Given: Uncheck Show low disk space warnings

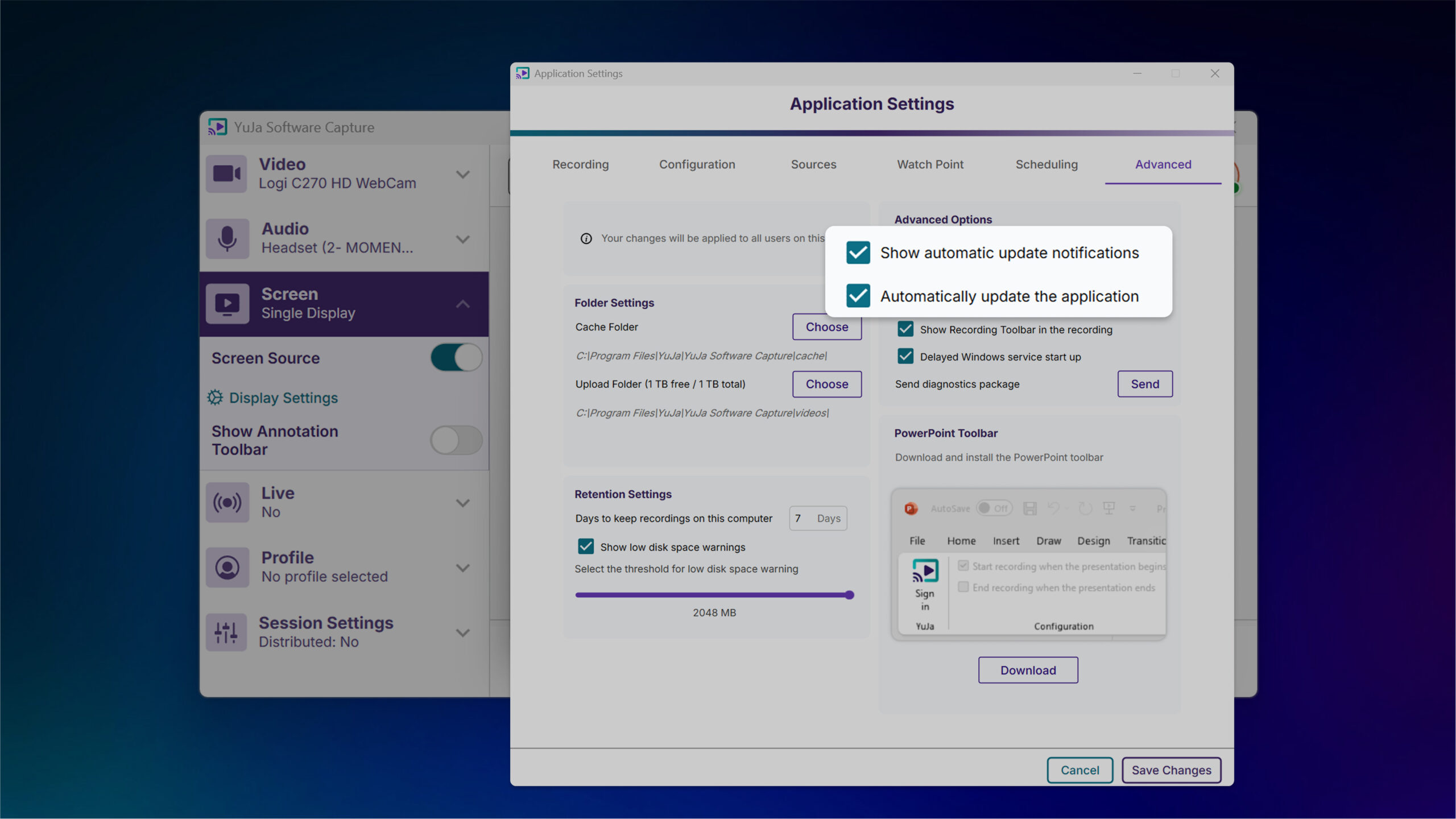Looking at the screenshot, I should tap(586, 547).
